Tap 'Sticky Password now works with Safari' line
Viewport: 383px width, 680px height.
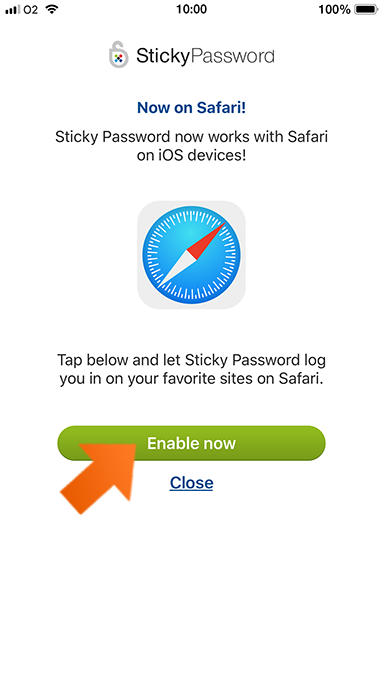191,137
